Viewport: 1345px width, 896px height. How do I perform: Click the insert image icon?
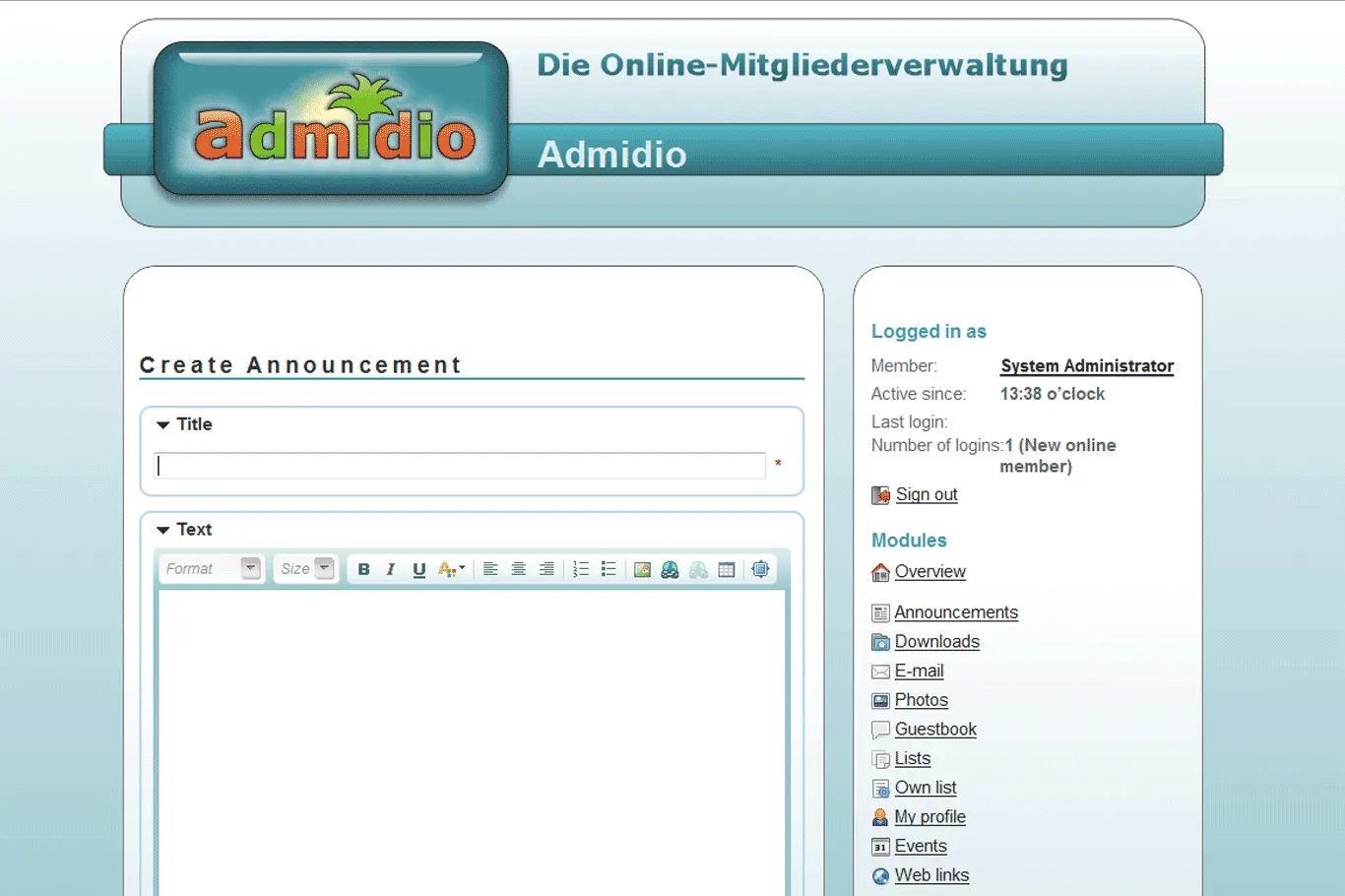(642, 569)
